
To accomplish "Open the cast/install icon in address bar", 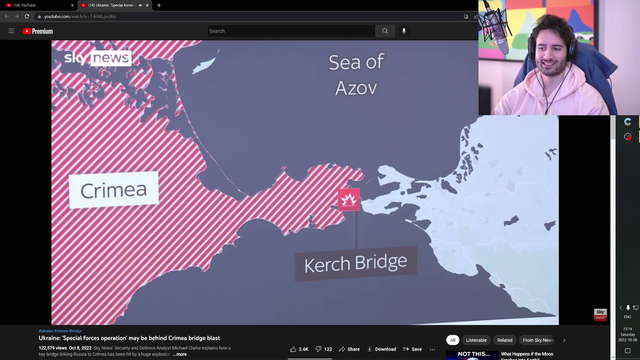I will click(x=466, y=16).
